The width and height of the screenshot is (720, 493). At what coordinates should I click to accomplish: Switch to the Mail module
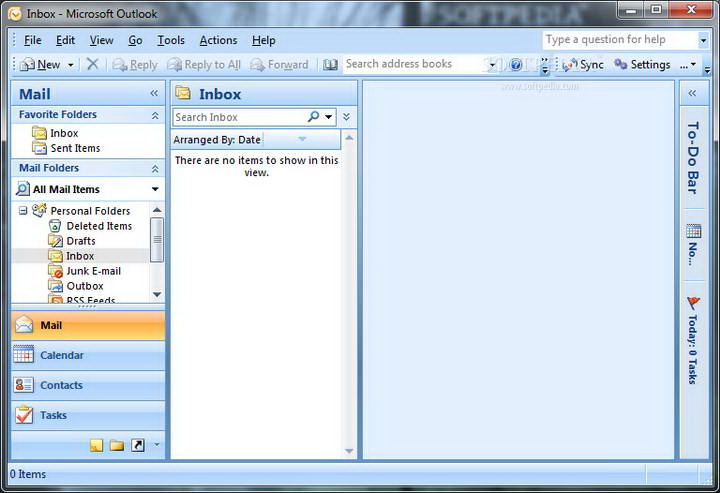(x=87, y=325)
